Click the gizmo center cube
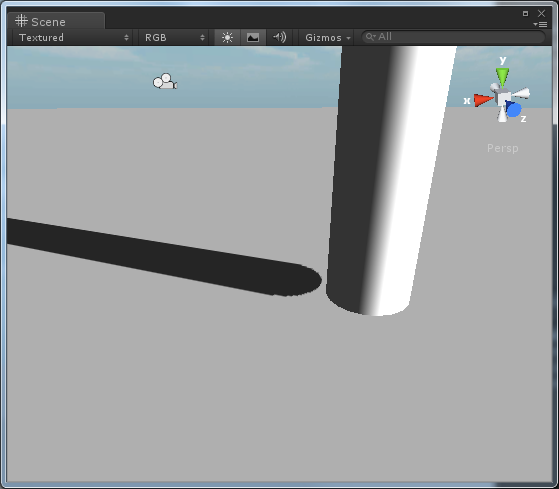 click(503, 98)
